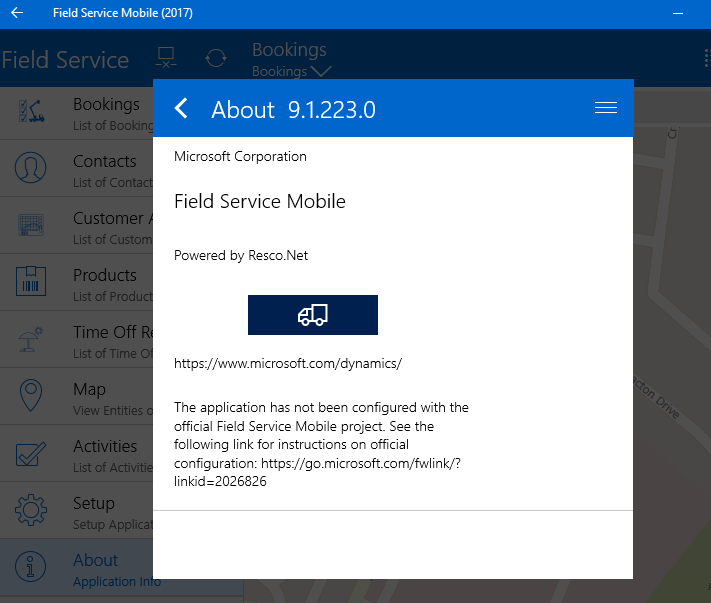Click the offline monitor icon in header
Image resolution: width=711 pixels, height=603 pixels.
click(x=166, y=58)
